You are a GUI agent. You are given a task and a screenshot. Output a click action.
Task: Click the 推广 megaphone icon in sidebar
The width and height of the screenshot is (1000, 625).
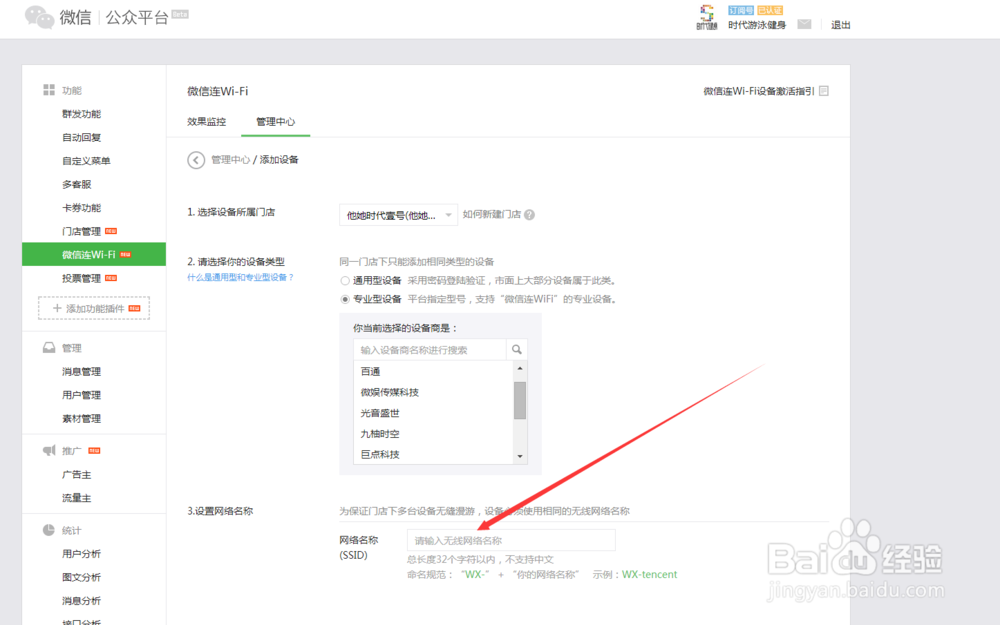coord(48,450)
